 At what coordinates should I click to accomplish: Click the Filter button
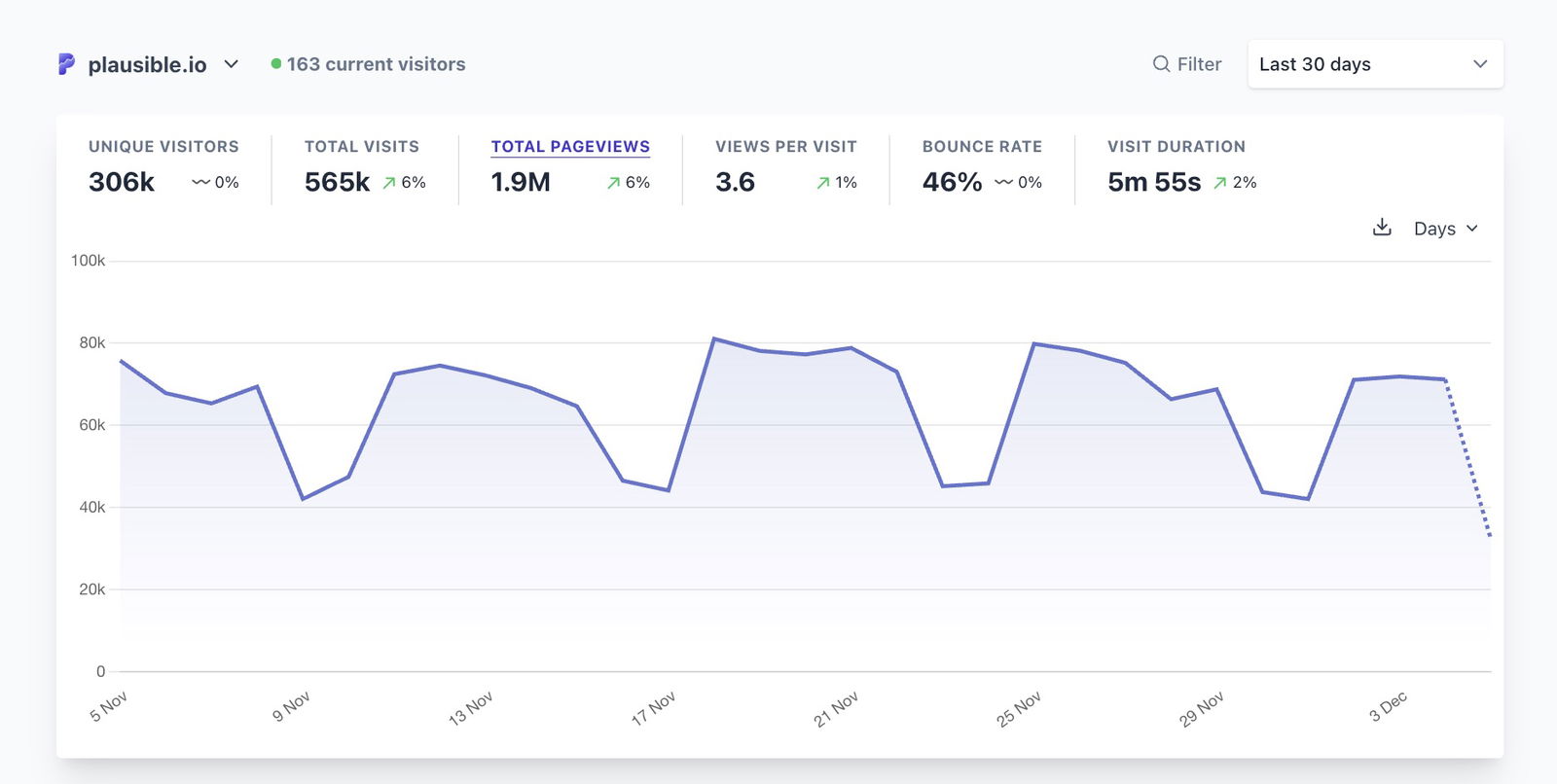point(1187,64)
